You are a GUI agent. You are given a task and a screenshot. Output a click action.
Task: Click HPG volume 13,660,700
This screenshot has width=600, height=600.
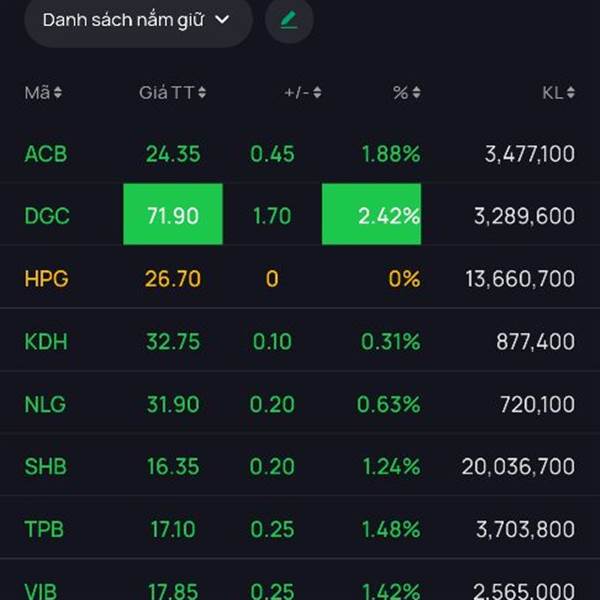(x=520, y=278)
